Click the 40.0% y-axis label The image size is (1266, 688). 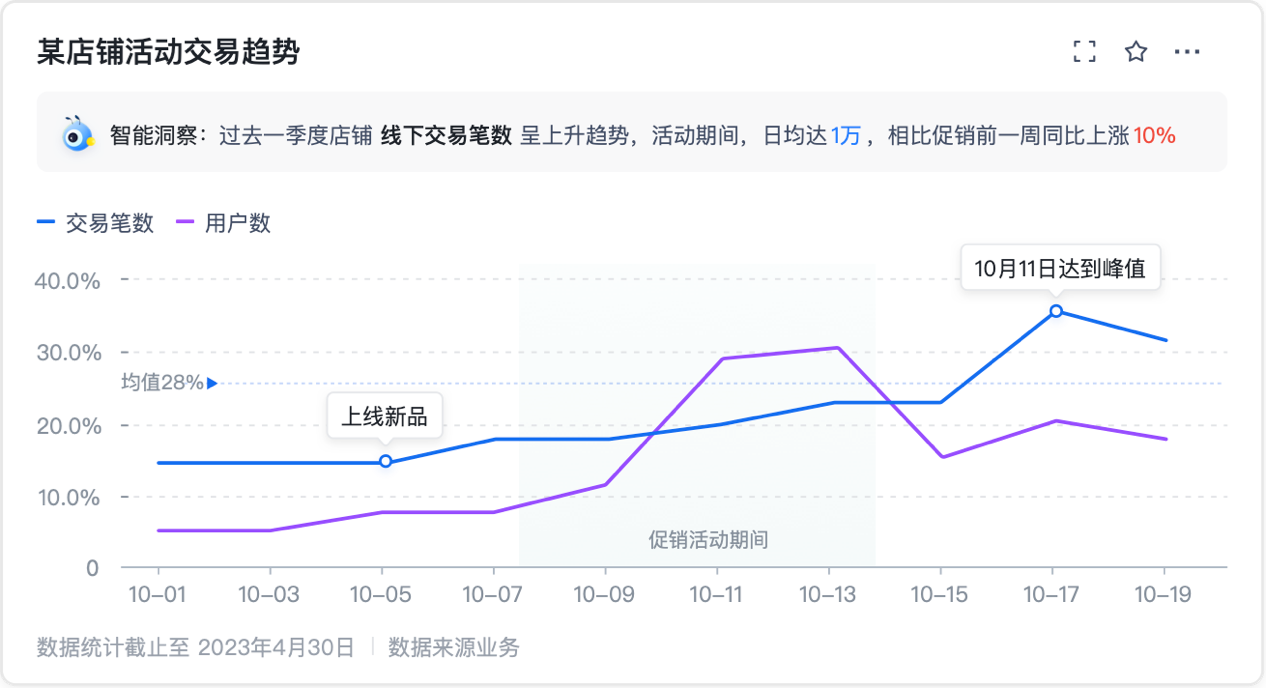68,281
